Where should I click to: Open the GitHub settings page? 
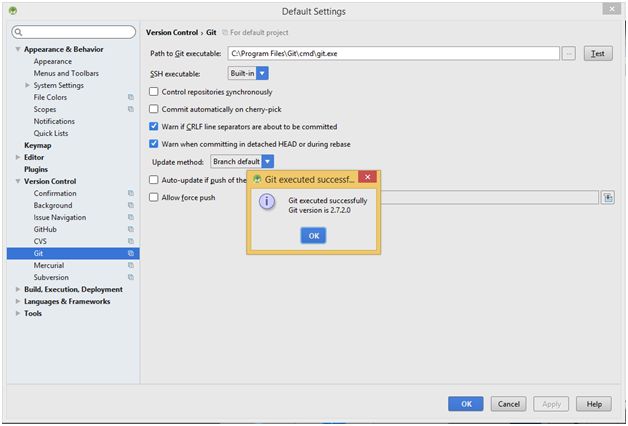click(x=45, y=229)
